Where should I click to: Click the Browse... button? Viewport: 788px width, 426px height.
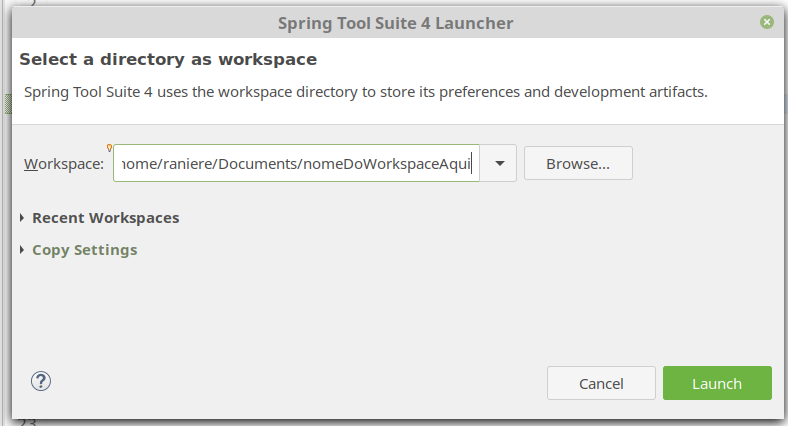pos(577,163)
